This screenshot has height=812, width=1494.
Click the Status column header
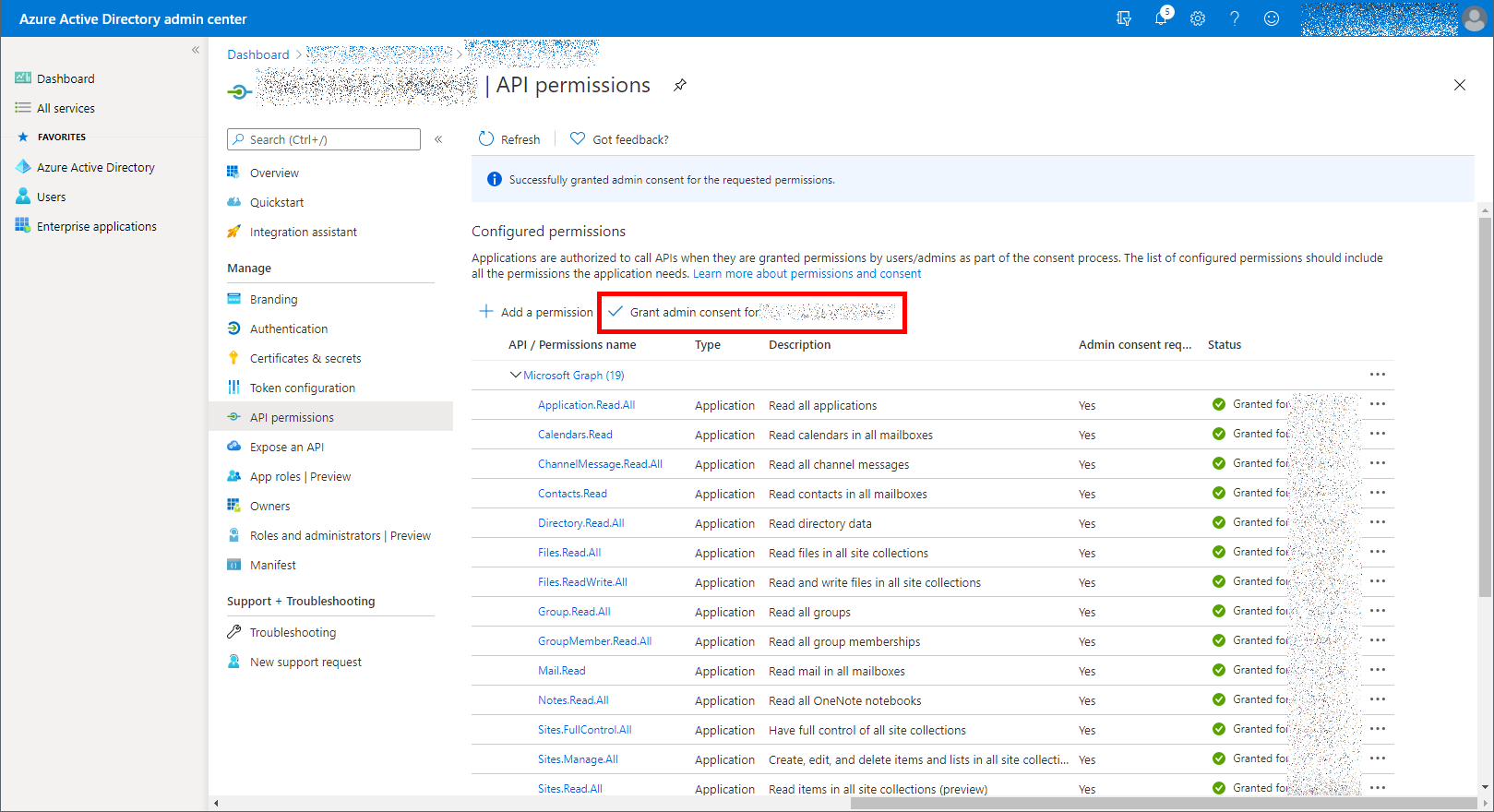click(x=1225, y=345)
